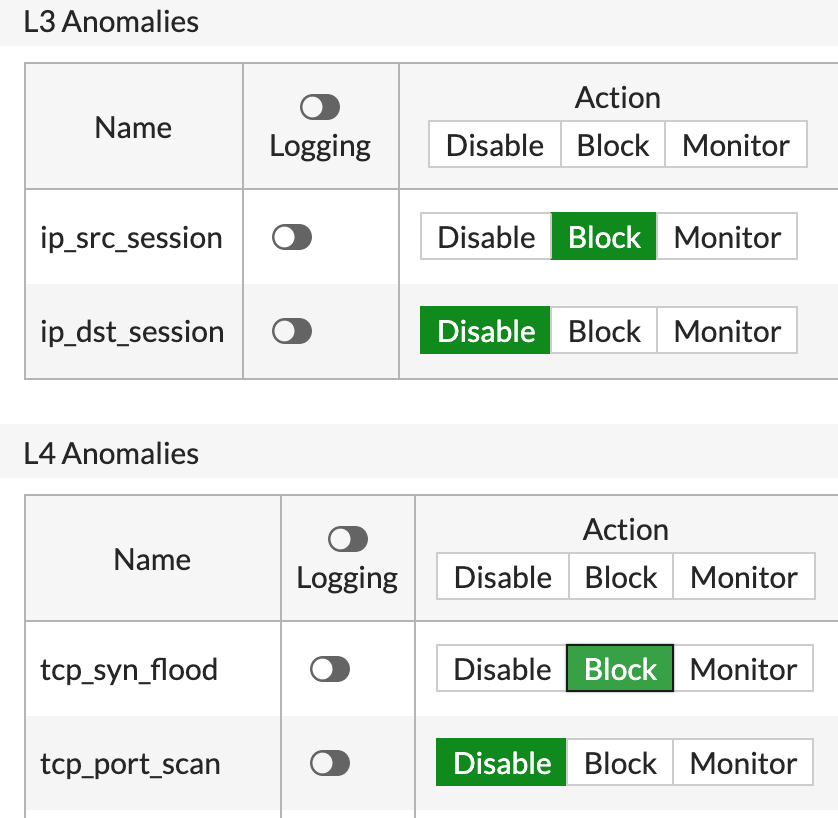The height and width of the screenshot is (818, 838).
Task: Set tcp_syn_flood action to Monitor
Action: pos(744,670)
